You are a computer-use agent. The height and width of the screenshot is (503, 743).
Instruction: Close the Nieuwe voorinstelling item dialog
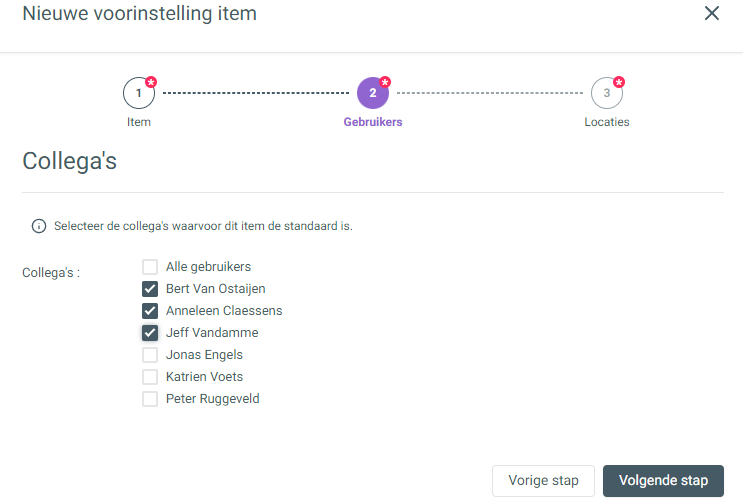pos(711,13)
